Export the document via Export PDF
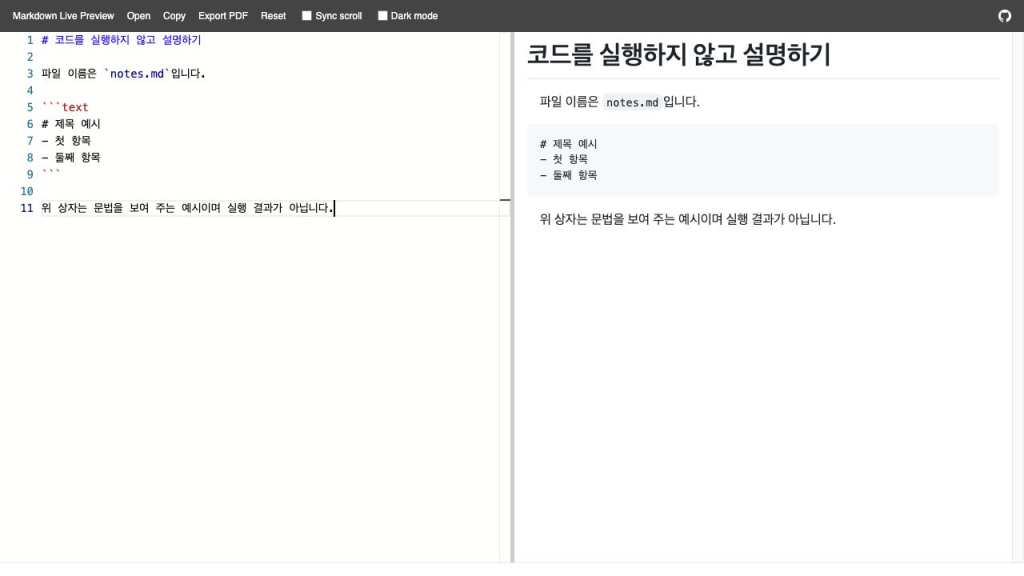 [x=223, y=16]
